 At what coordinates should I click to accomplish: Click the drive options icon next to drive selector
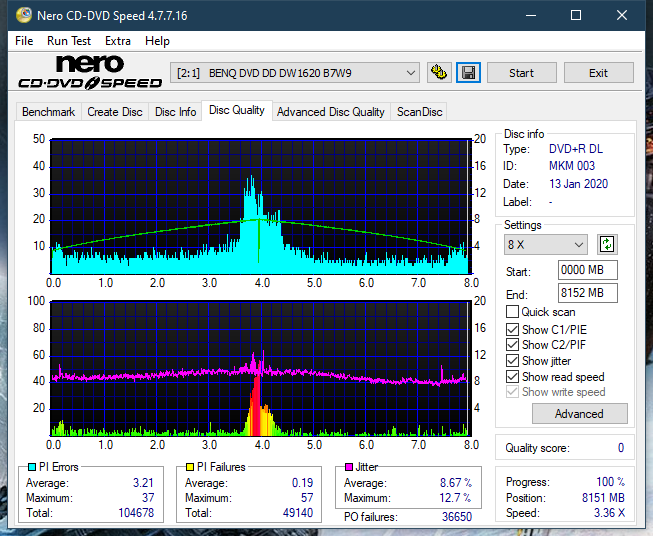[x=438, y=73]
